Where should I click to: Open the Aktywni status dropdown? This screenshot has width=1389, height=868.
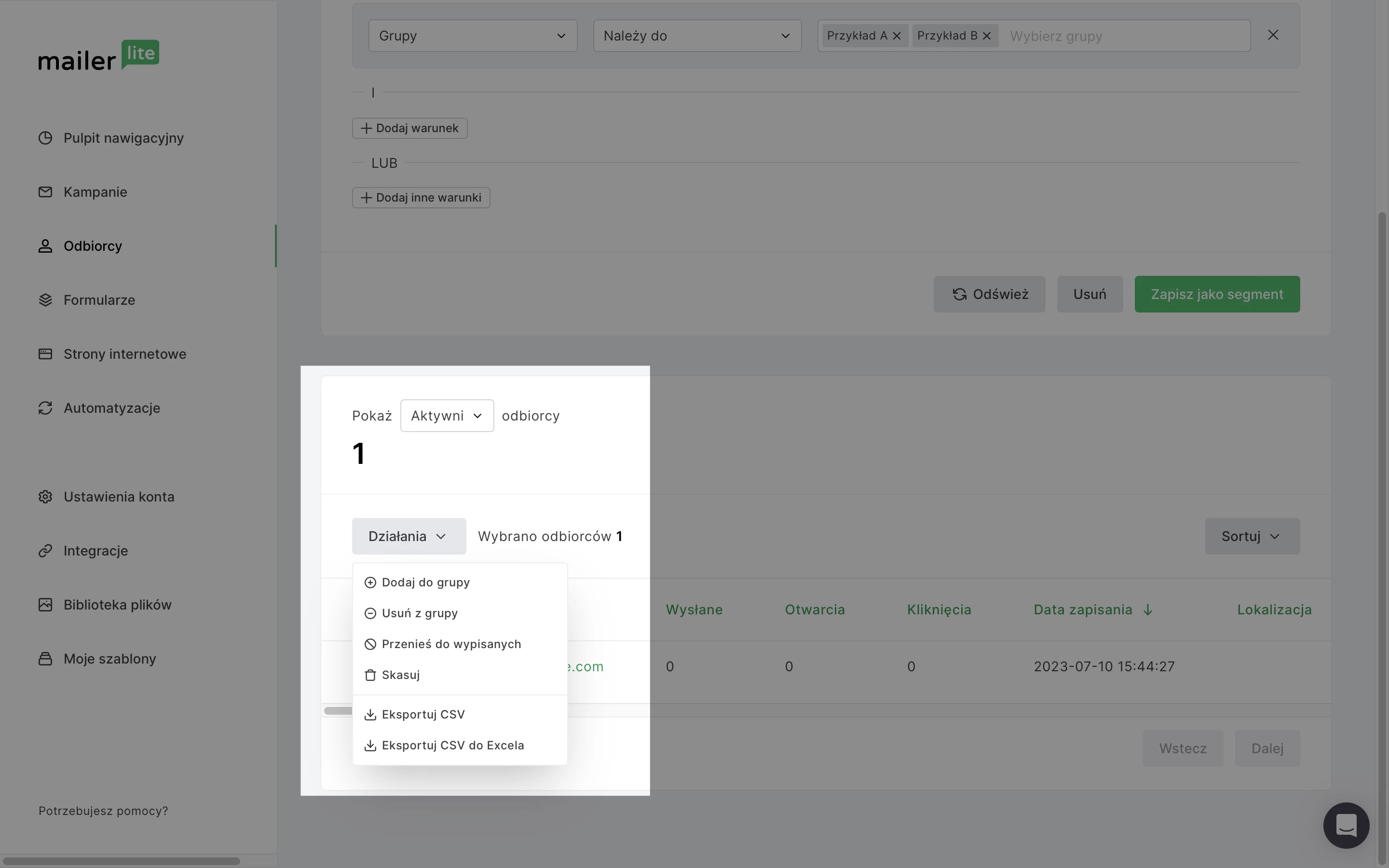[x=447, y=416]
